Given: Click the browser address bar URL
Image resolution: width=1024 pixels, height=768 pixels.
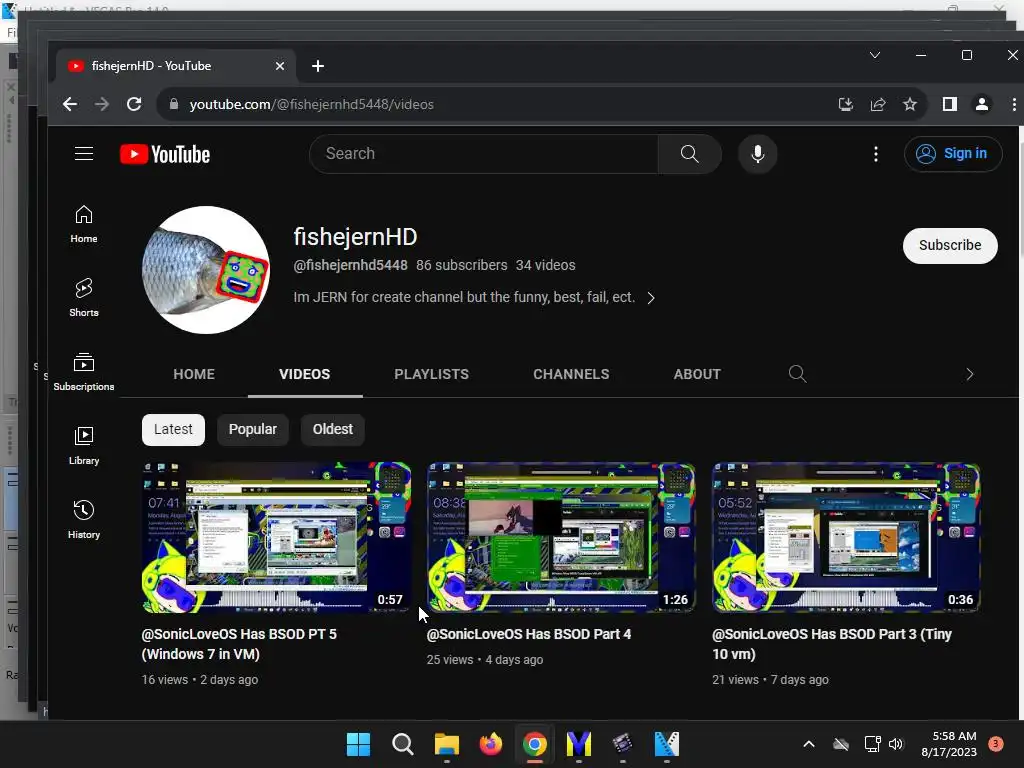Looking at the screenshot, I should tap(312, 104).
